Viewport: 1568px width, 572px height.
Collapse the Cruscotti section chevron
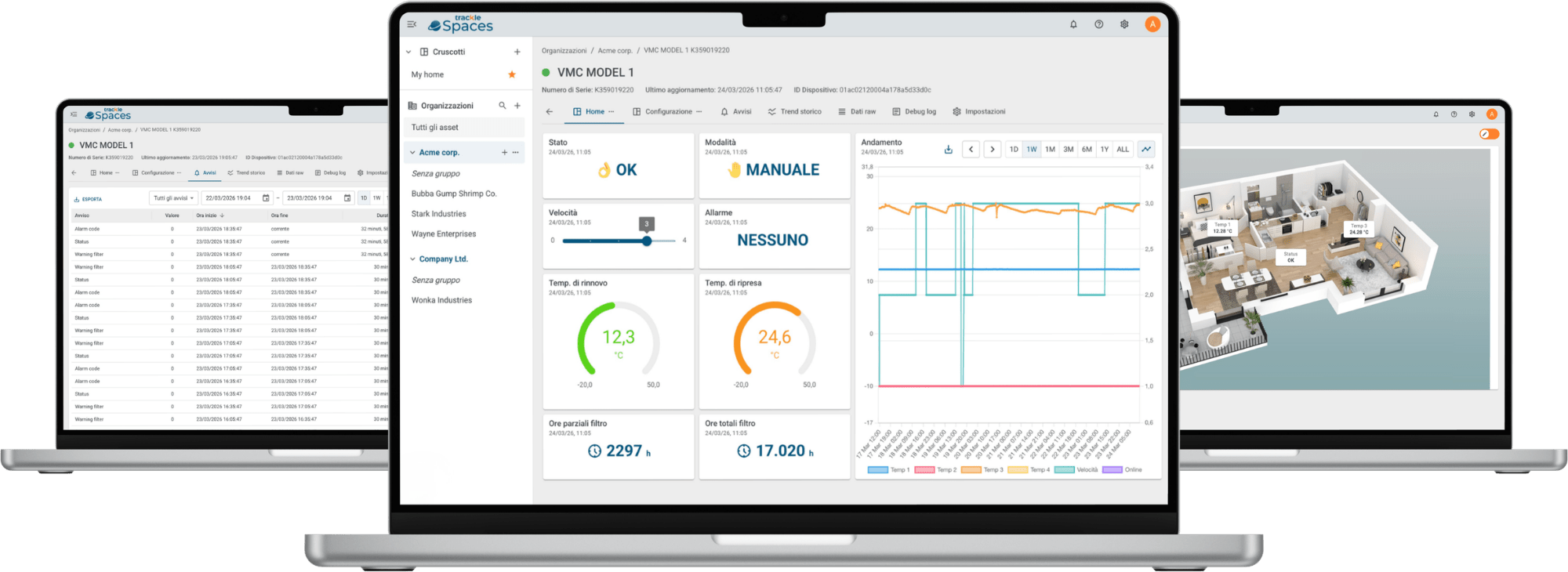click(408, 52)
